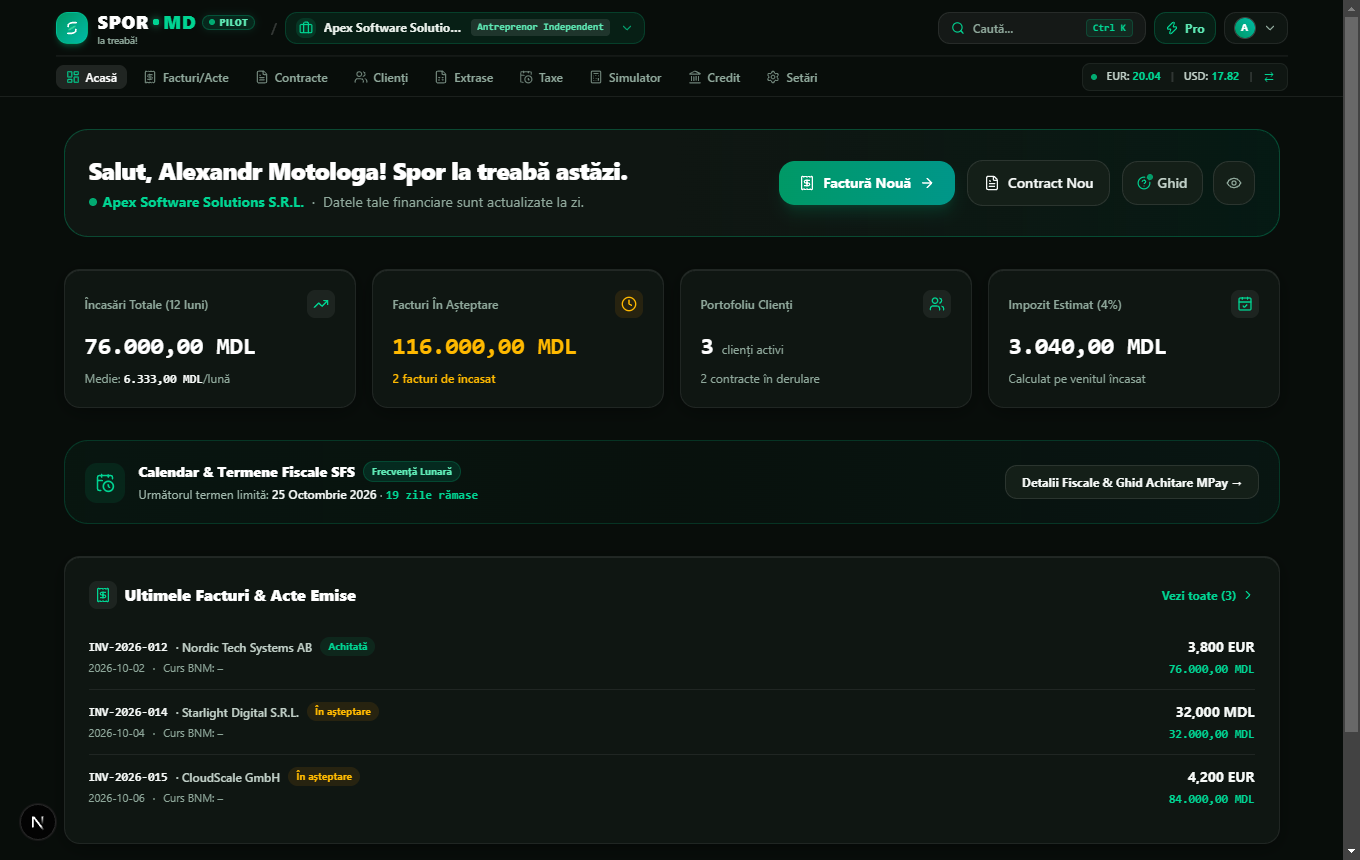Open the Taxe tab
Screen dimensions: 1360x860
click(541, 77)
